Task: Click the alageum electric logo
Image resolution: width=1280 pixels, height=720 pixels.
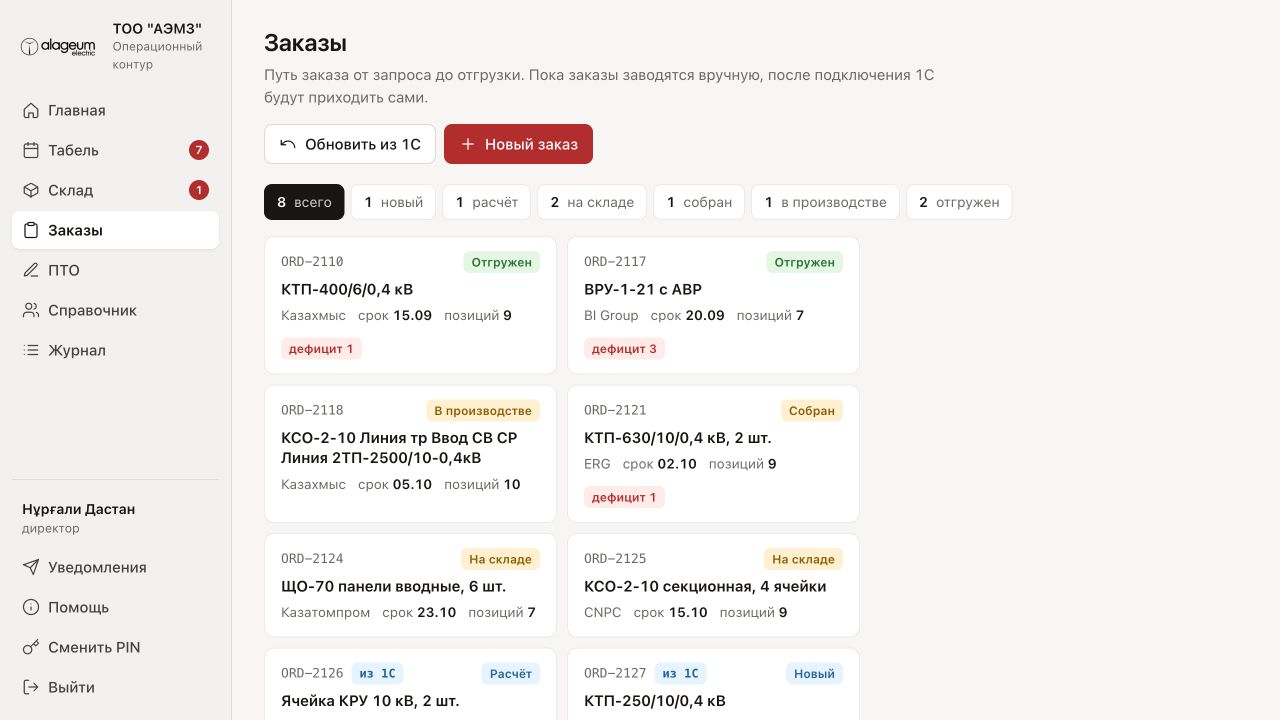Action: tap(59, 47)
